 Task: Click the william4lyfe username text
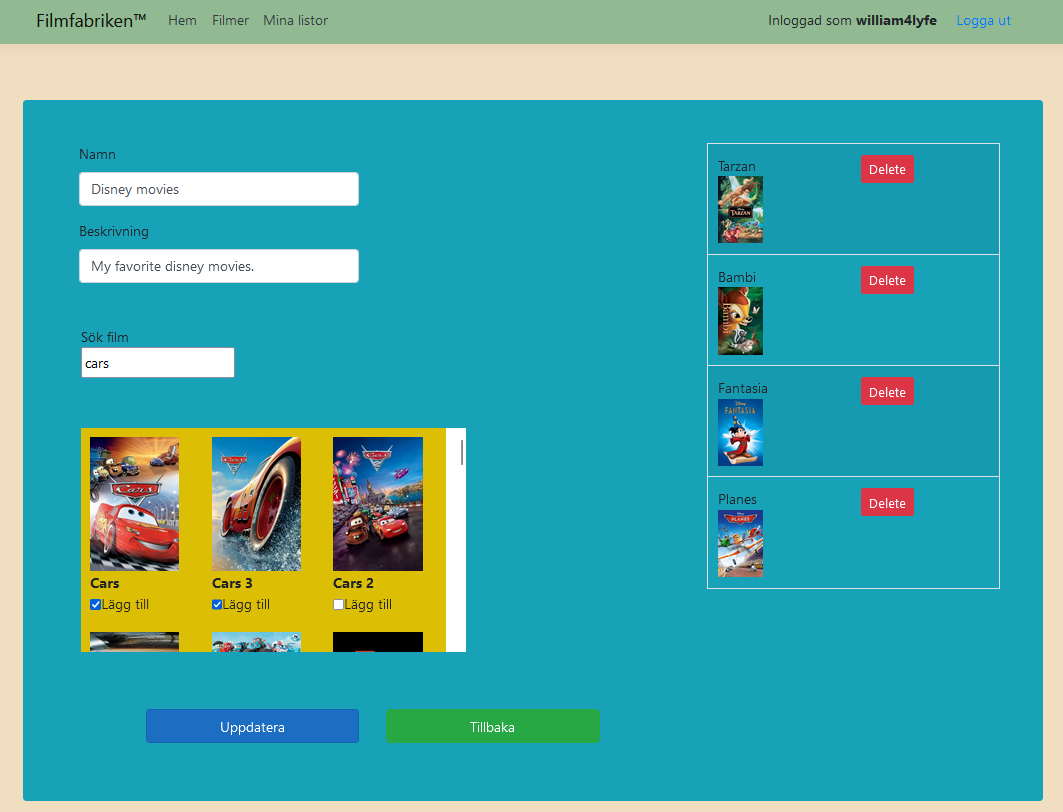tap(896, 20)
